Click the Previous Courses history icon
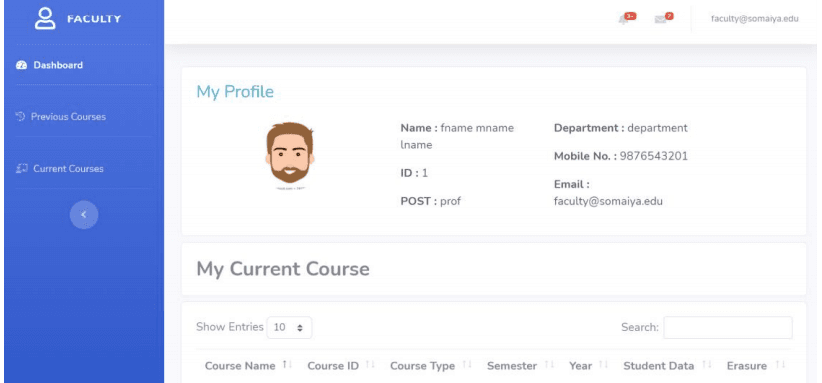This screenshot has height=383, width=822. click(x=20, y=116)
